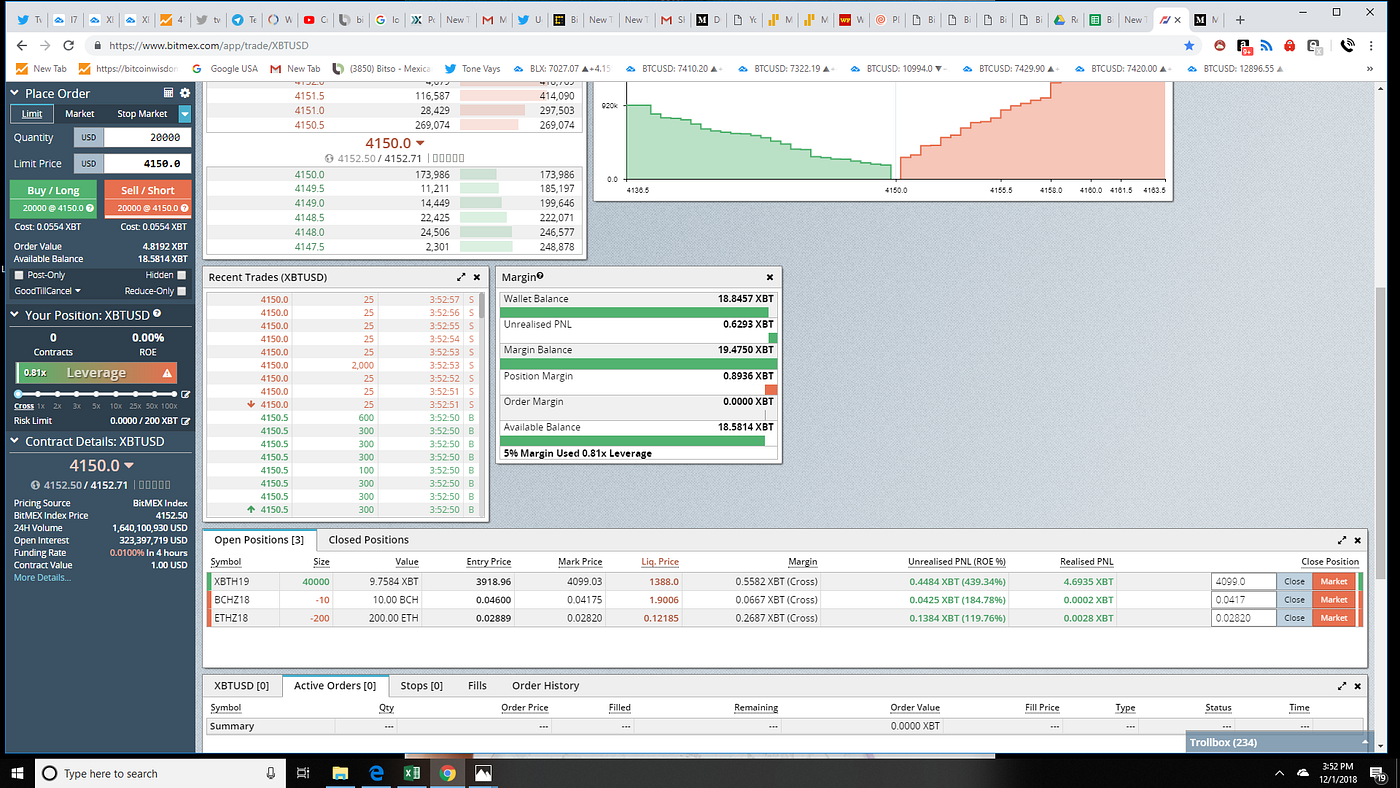Screen dimensions: 1400x788
Task: Close the Margin panel
Action: [x=770, y=277]
